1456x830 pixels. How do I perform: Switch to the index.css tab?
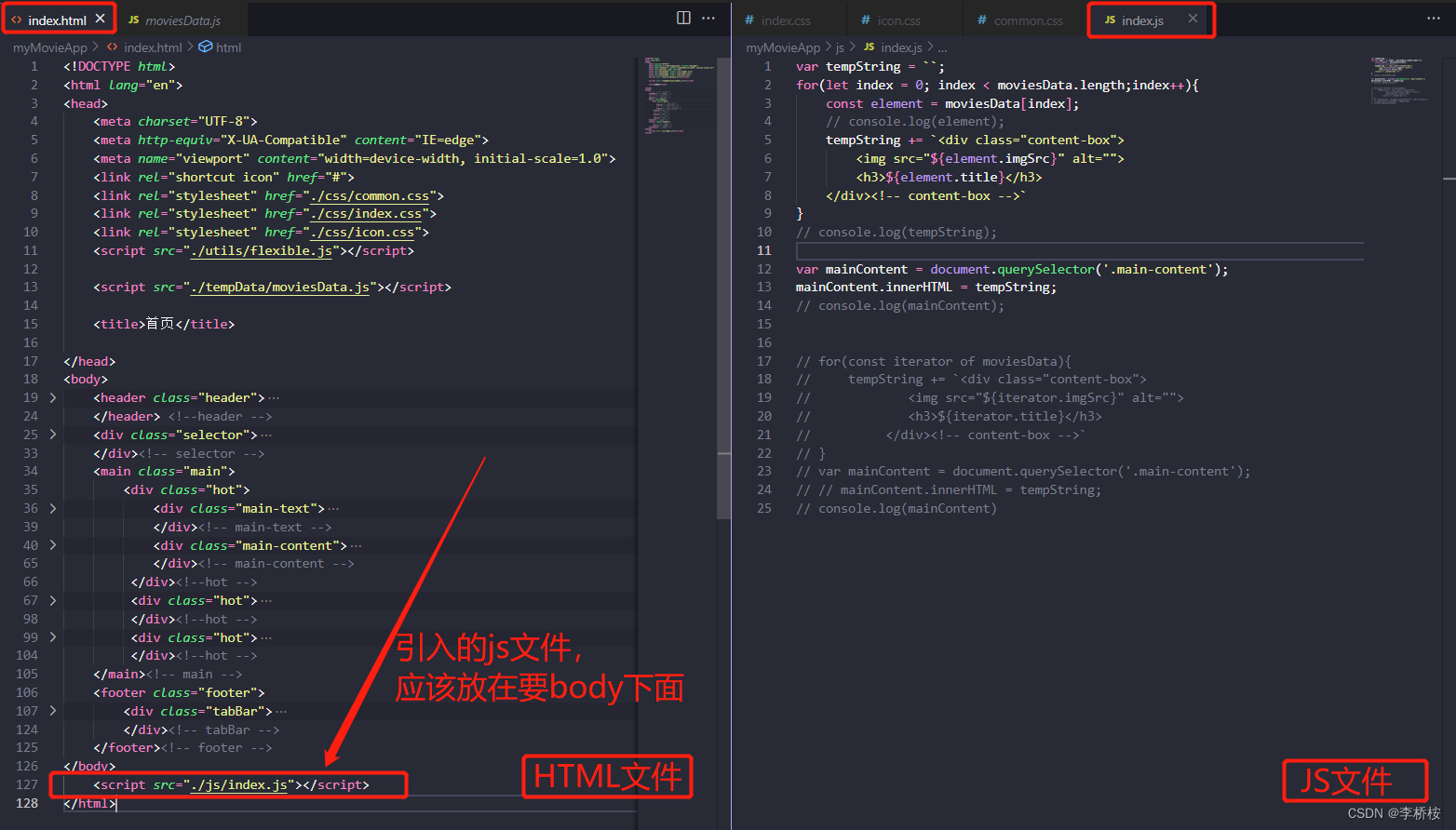[x=786, y=20]
